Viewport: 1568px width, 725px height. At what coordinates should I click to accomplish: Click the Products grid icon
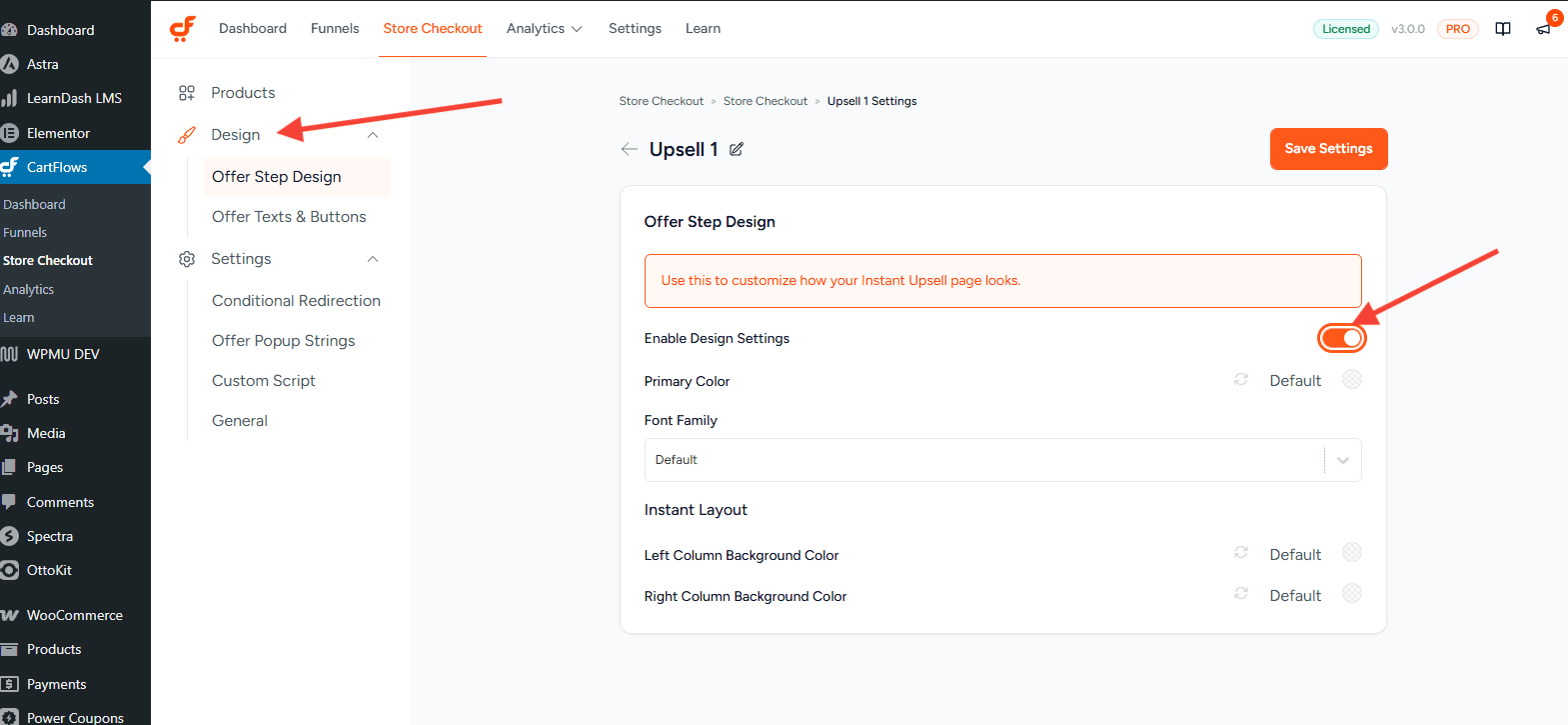pyautogui.click(x=187, y=93)
